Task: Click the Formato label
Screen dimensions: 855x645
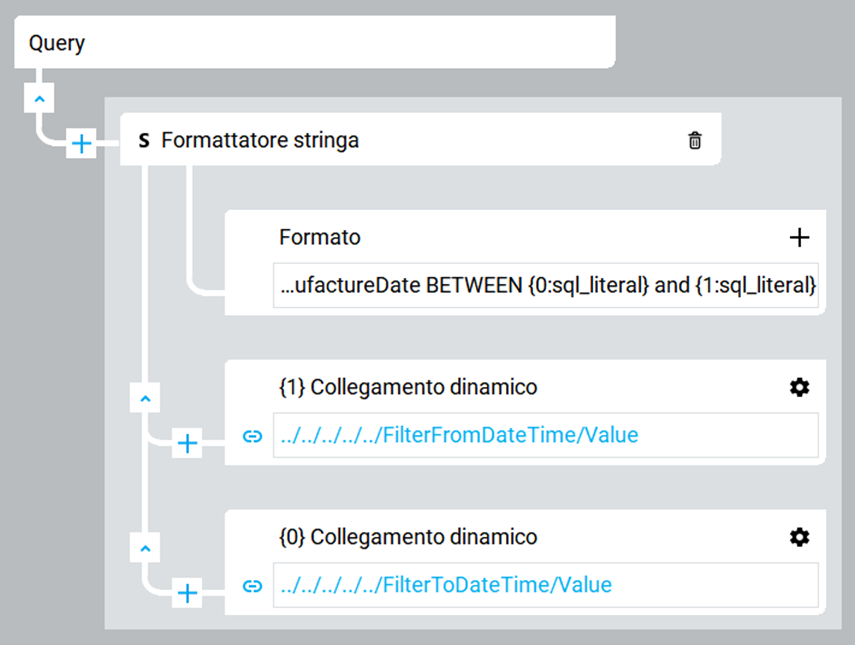Action: click(320, 237)
